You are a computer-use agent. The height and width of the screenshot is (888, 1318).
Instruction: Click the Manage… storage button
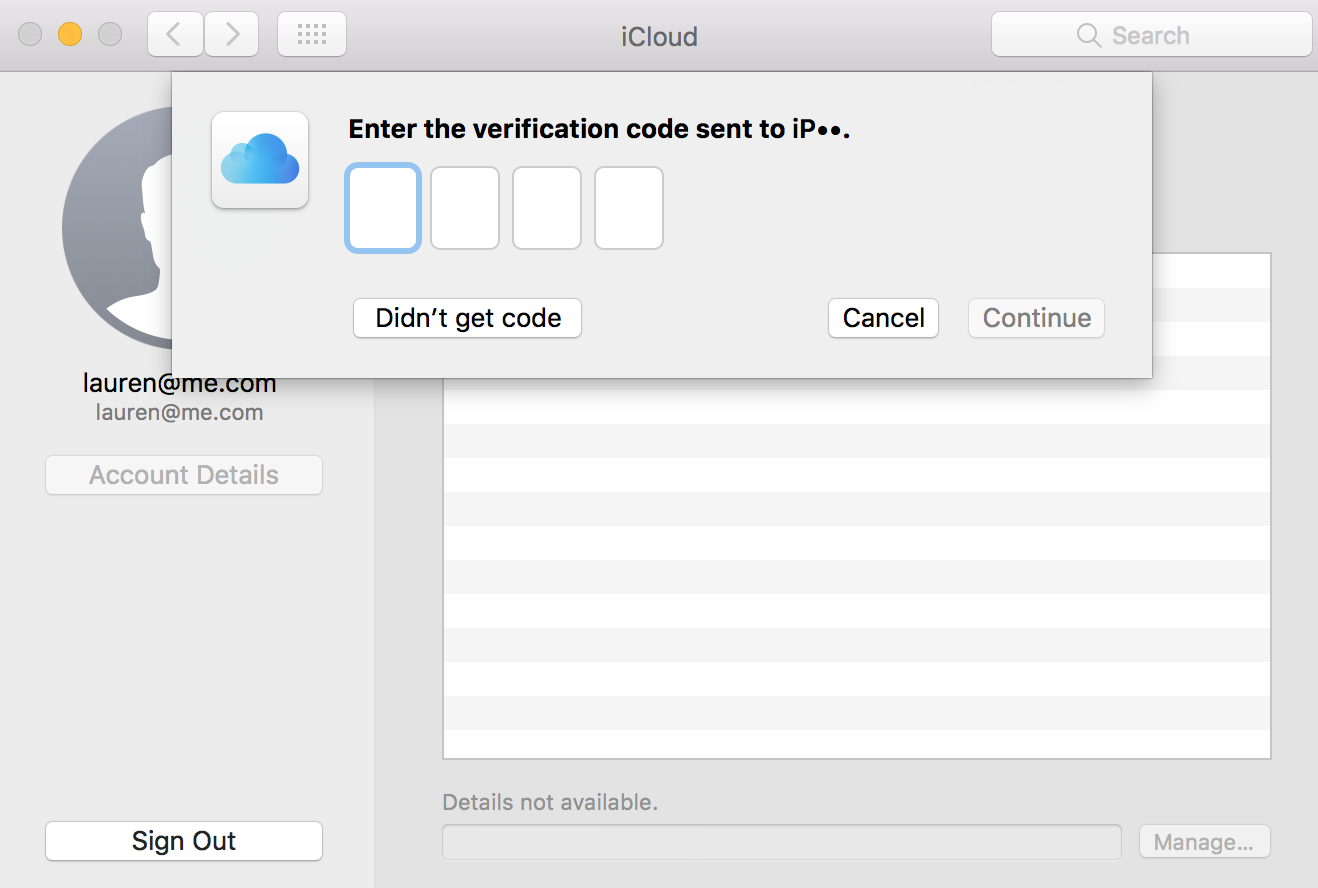coord(1204,842)
